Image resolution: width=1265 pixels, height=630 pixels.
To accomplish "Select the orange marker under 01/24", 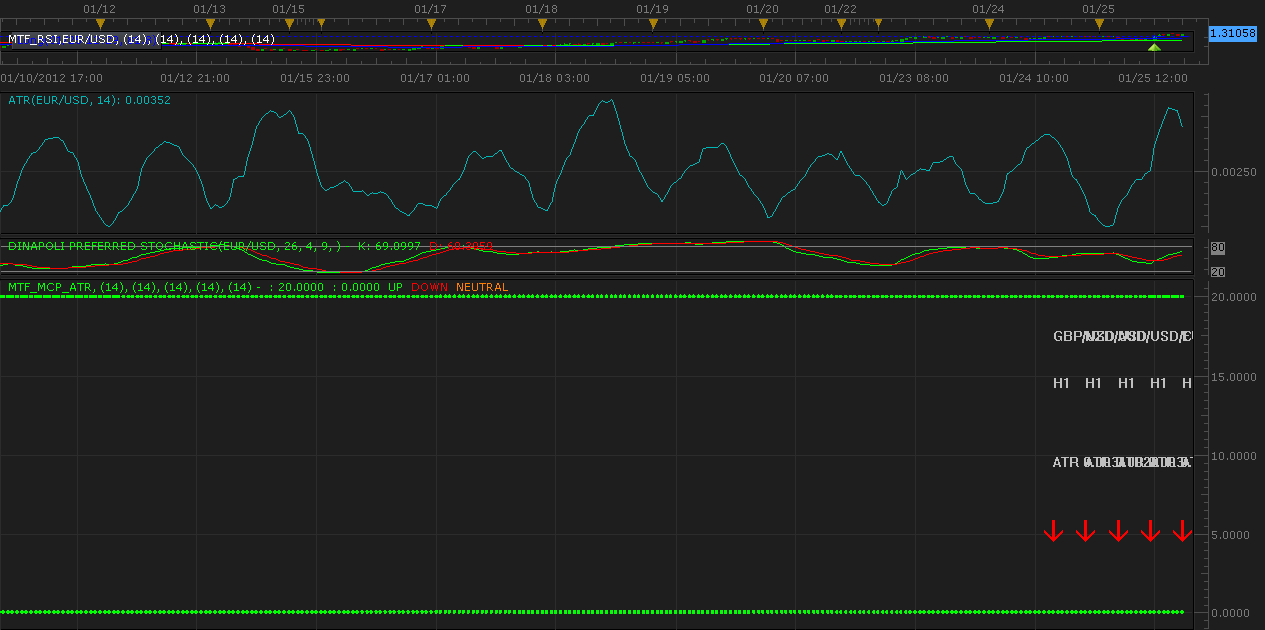I will coord(989,23).
